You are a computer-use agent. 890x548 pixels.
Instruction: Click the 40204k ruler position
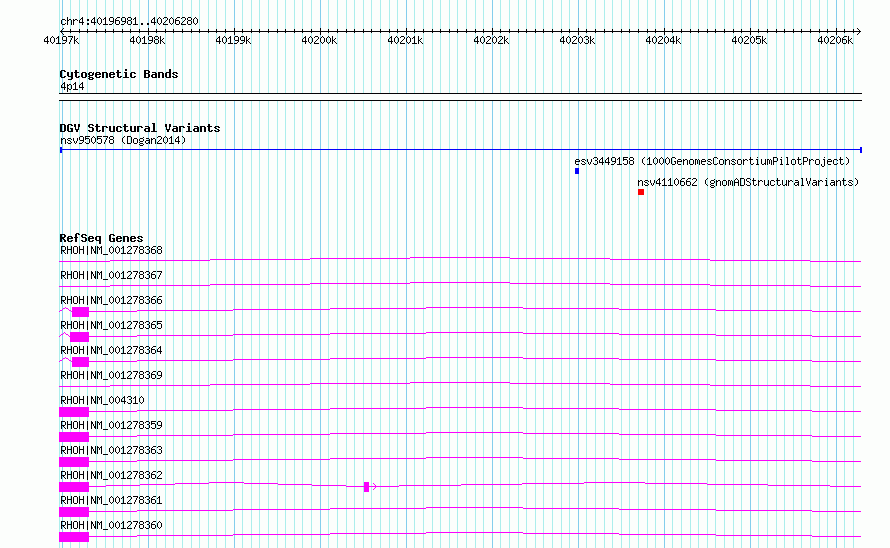pos(663,40)
